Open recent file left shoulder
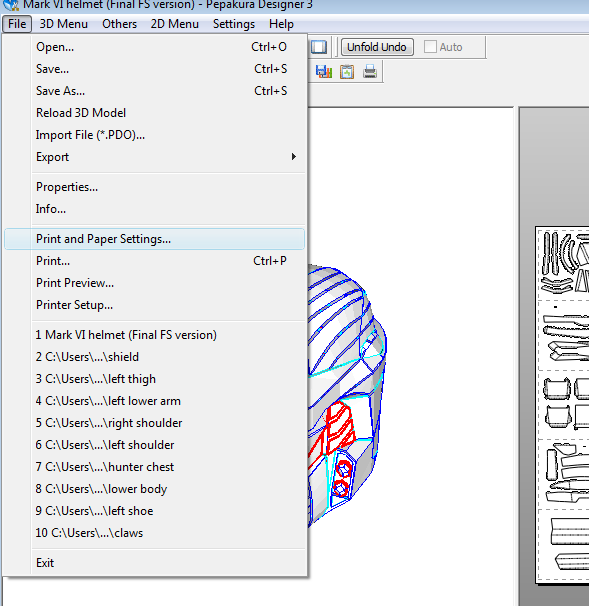Screen dimensions: 589x606 pyautogui.click(x=155, y=445)
